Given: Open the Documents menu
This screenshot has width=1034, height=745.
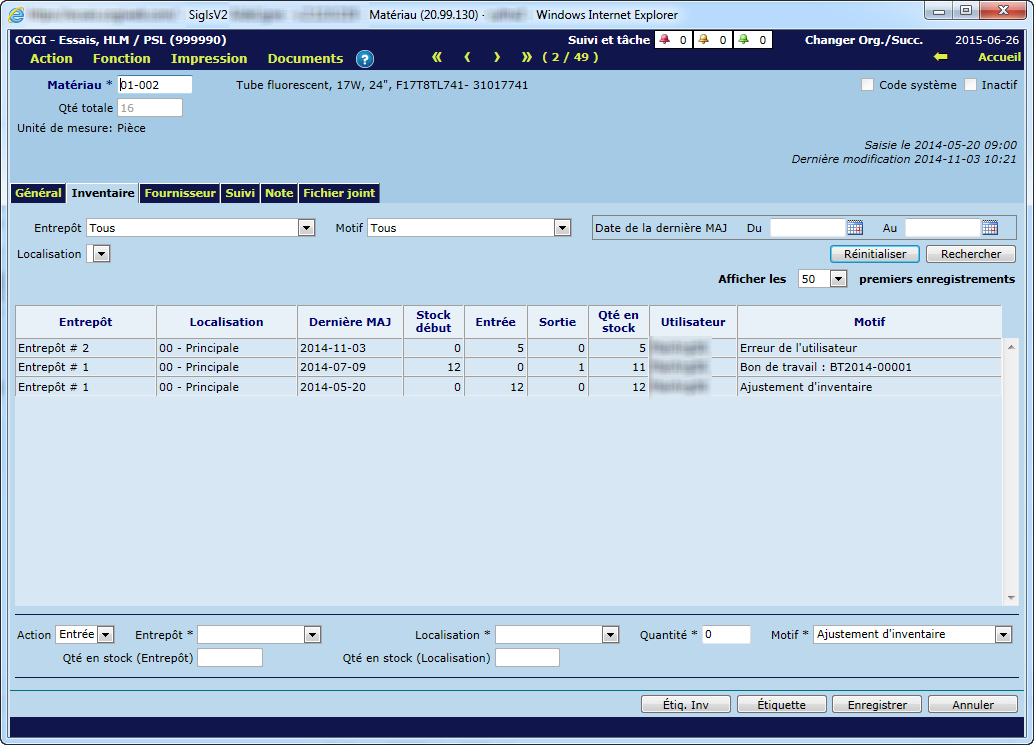Looking at the screenshot, I should click(x=305, y=59).
